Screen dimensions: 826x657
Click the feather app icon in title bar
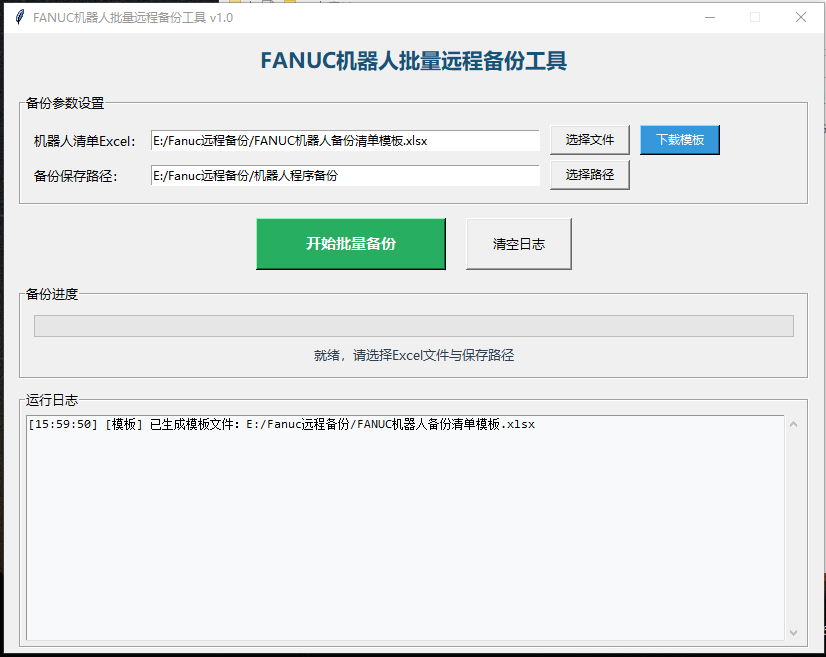click(20, 17)
